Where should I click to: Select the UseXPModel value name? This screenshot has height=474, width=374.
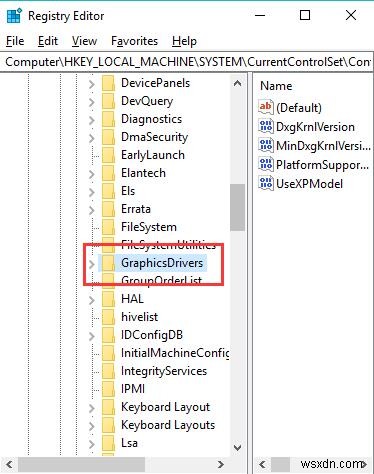click(x=309, y=184)
